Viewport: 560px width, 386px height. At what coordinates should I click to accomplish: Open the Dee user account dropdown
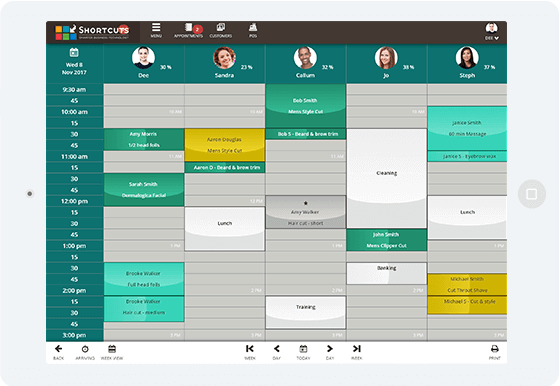(491, 31)
